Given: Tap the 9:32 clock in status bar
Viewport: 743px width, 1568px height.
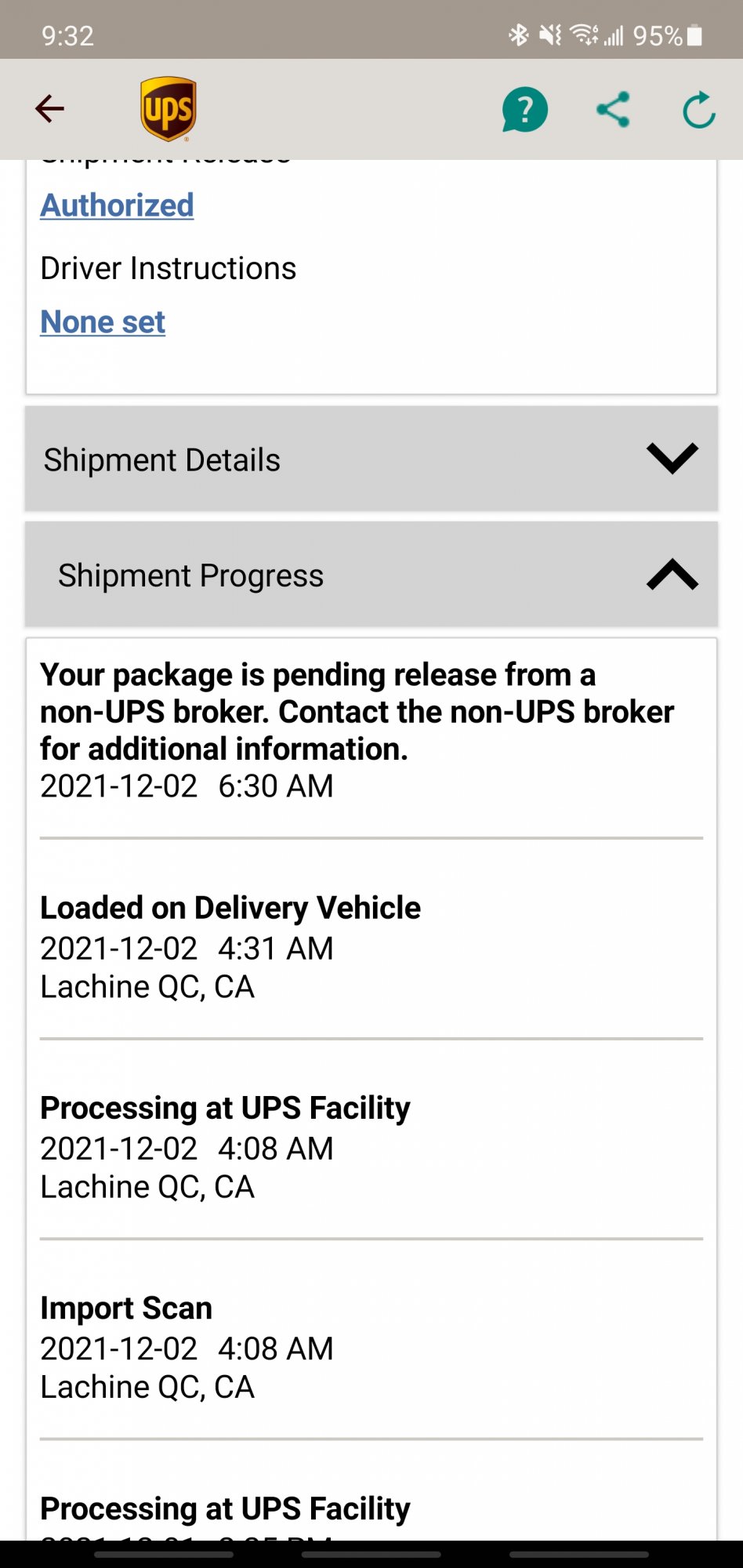Looking at the screenshot, I should [67, 35].
